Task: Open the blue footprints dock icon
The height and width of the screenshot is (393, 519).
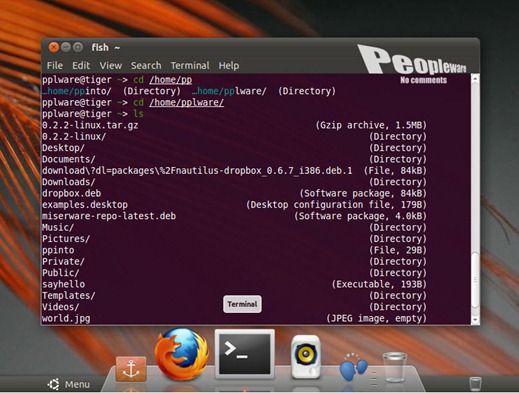Action: (x=353, y=366)
